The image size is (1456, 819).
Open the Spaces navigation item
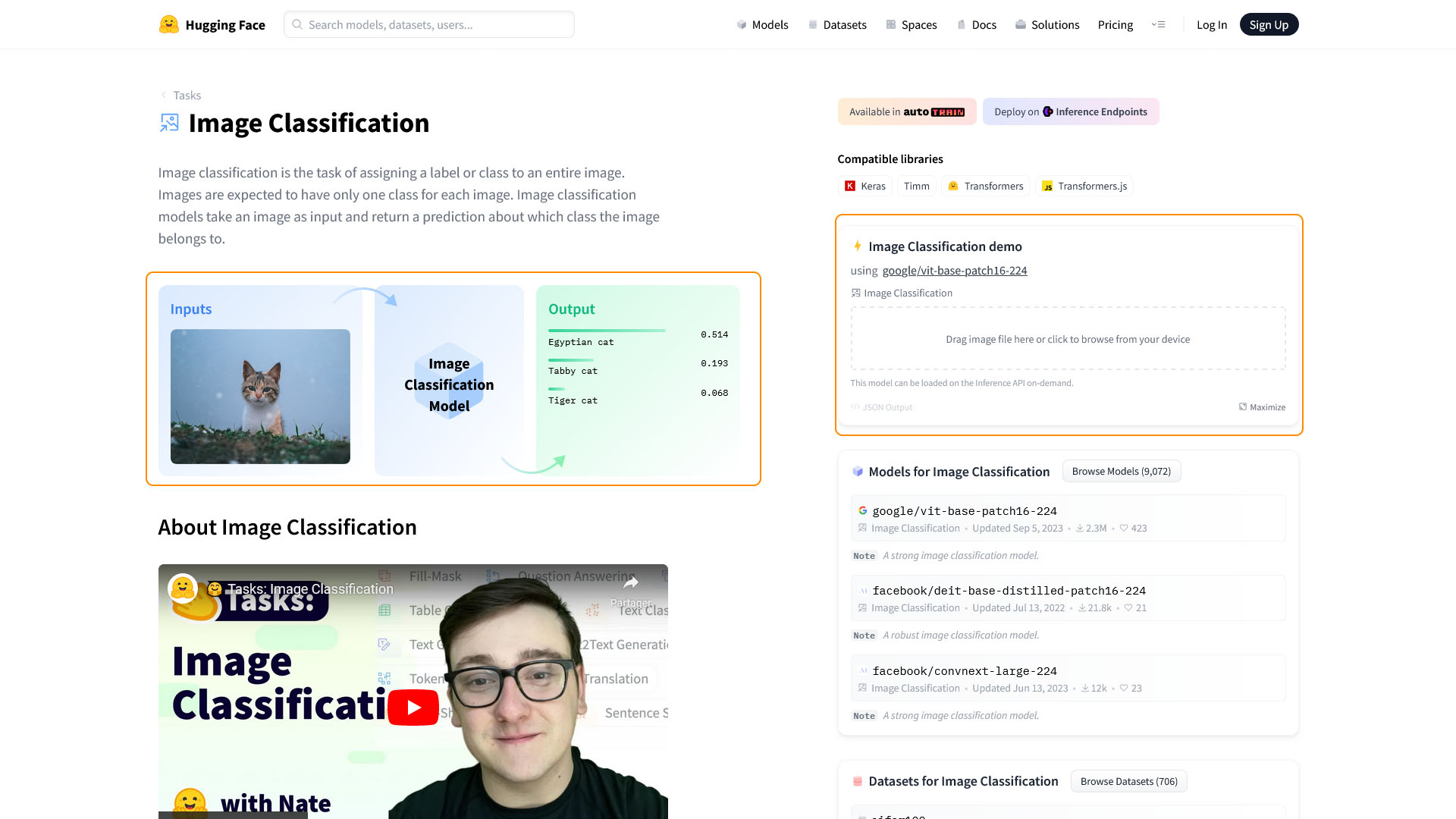pyautogui.click(x=912, y=25)
